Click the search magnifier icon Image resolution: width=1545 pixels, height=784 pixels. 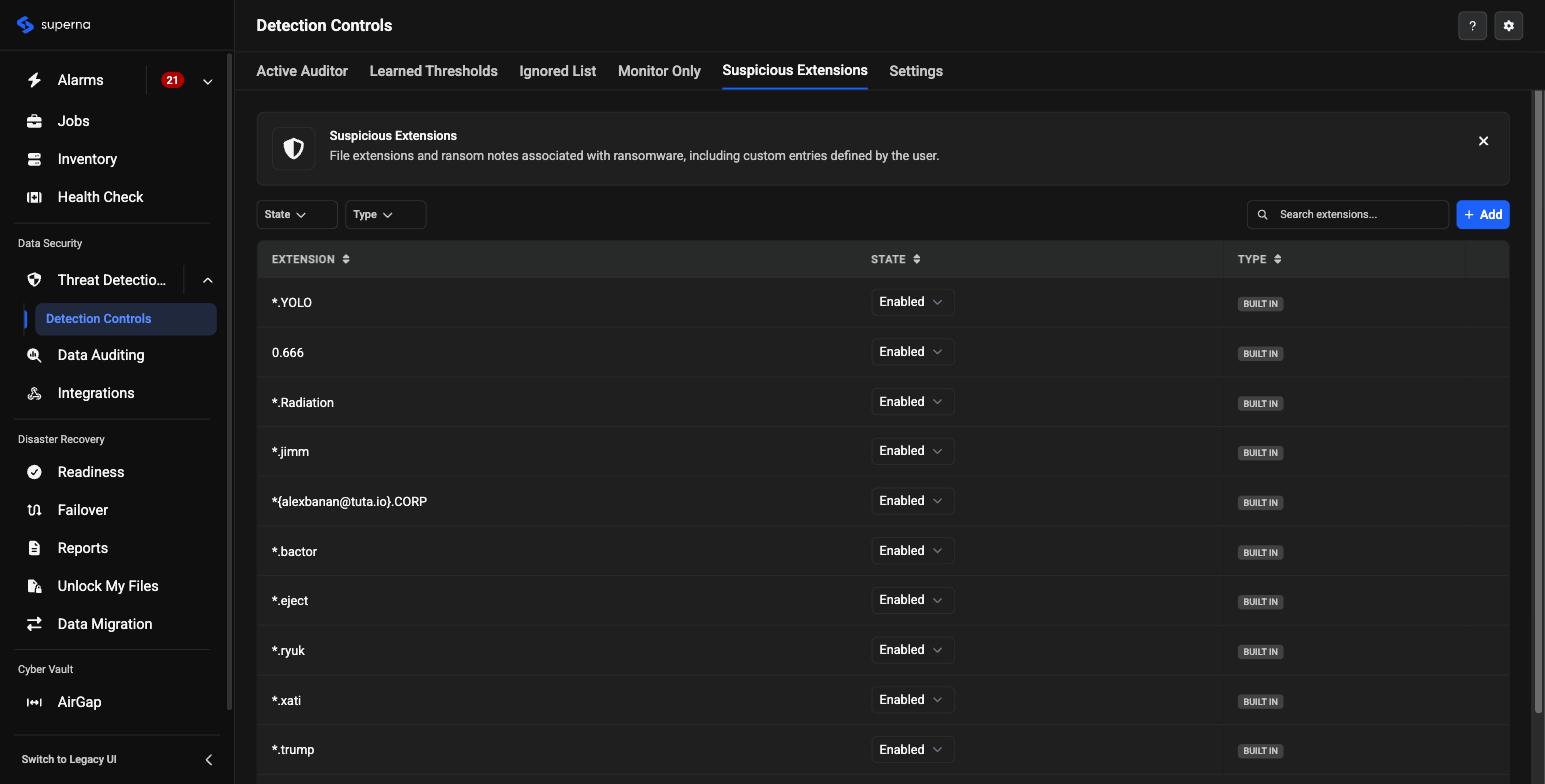1263,215
